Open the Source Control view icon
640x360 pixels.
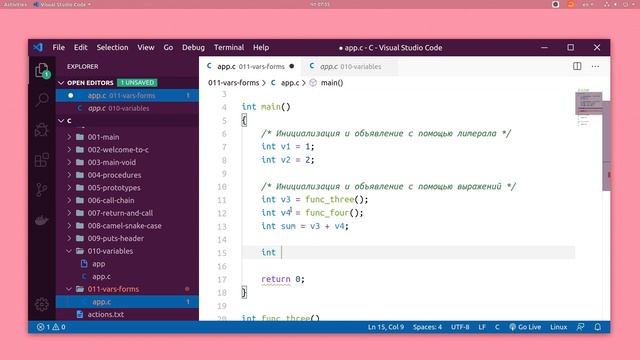(42, 190)
